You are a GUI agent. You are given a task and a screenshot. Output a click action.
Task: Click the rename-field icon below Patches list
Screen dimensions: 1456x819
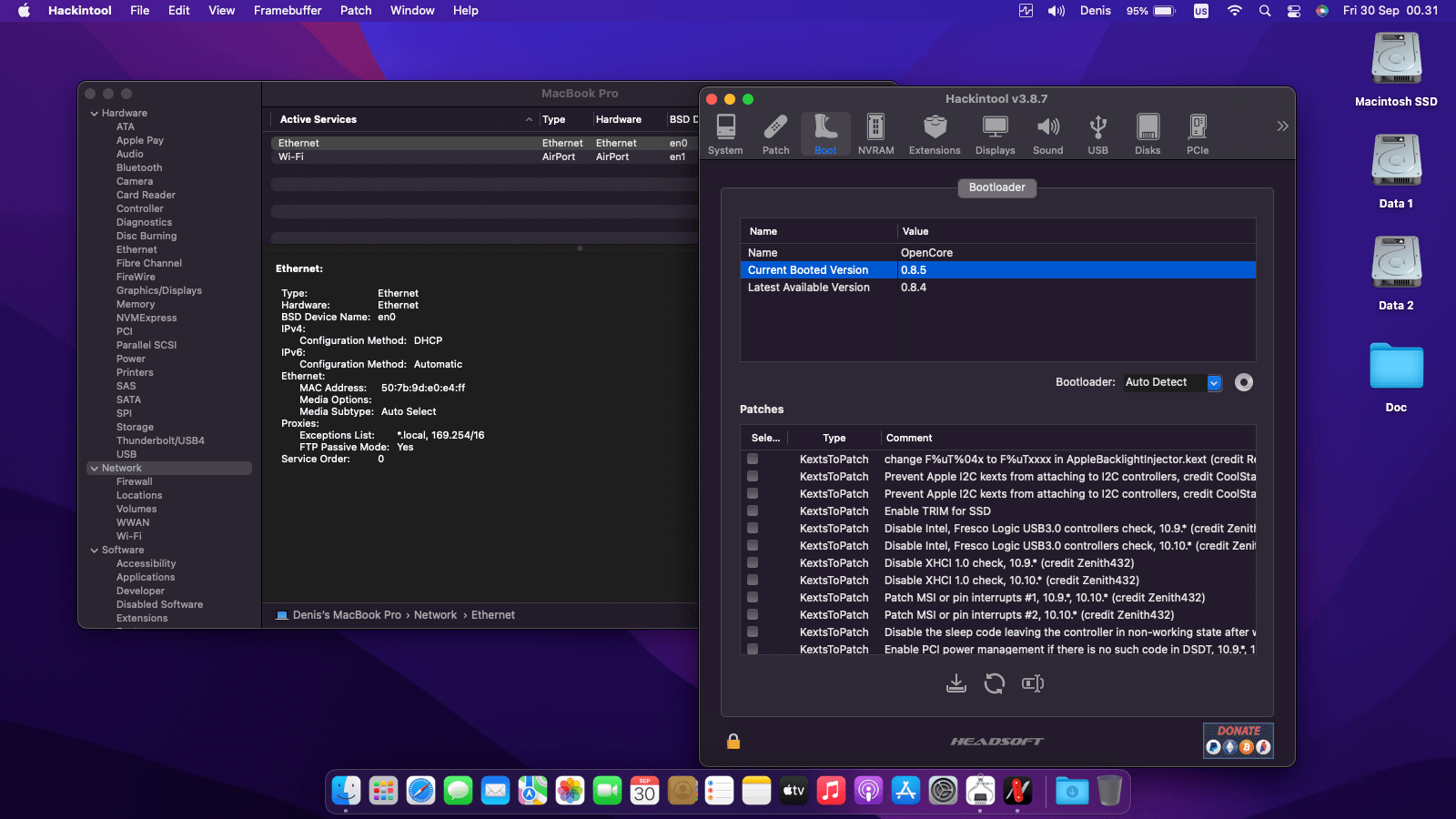pos(1033,683)
